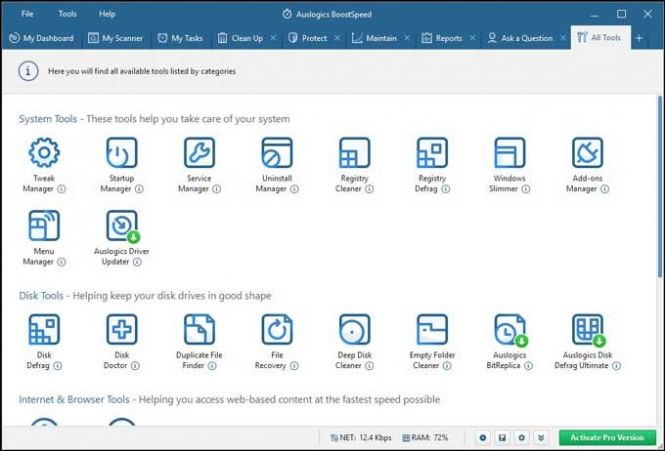
Task: Open Uninstall Manager
Action: coord(277,152)
